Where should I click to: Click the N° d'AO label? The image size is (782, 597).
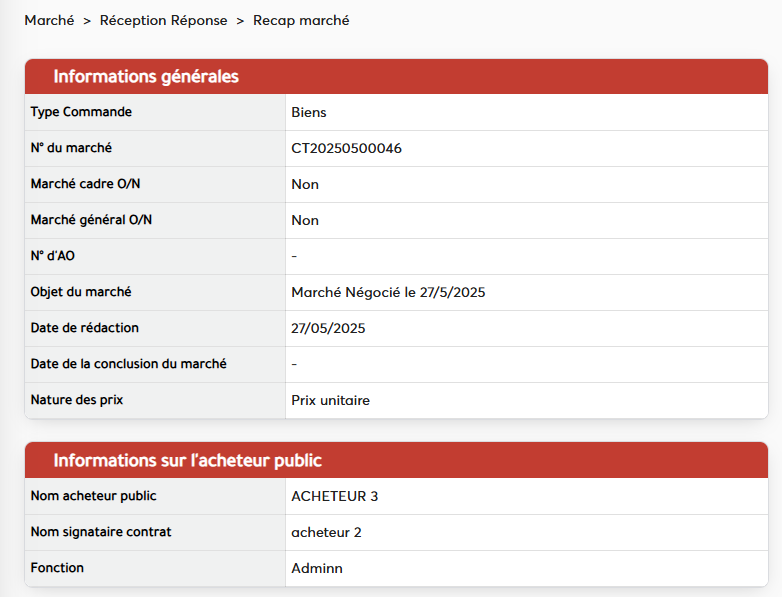[x=52, y=256]
